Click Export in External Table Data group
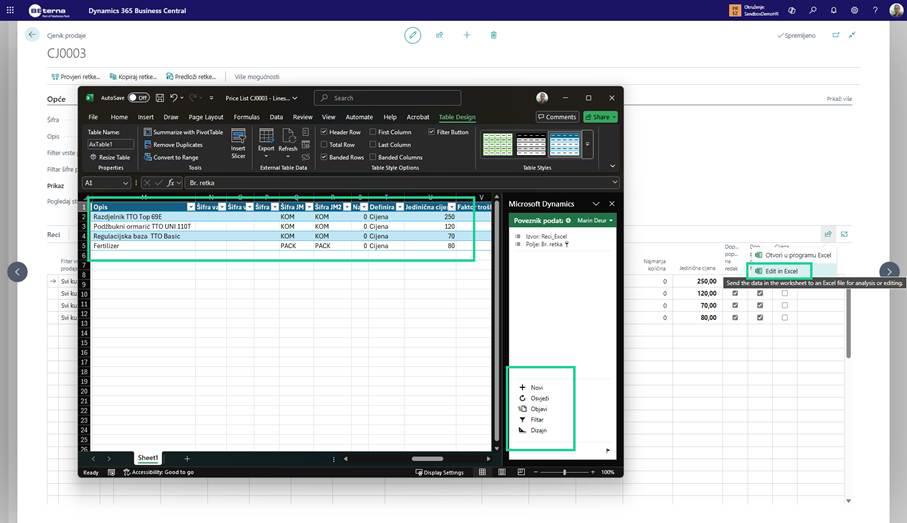Image resolution: width=907 pixels, height=523 pixels. point(266,143)
